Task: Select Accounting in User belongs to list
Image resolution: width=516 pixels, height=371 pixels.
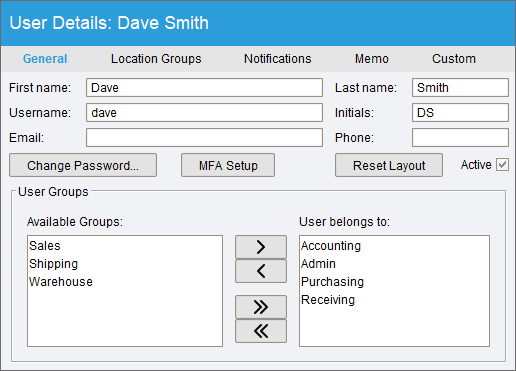Action: pyautogui.click(x=331, y=246)
